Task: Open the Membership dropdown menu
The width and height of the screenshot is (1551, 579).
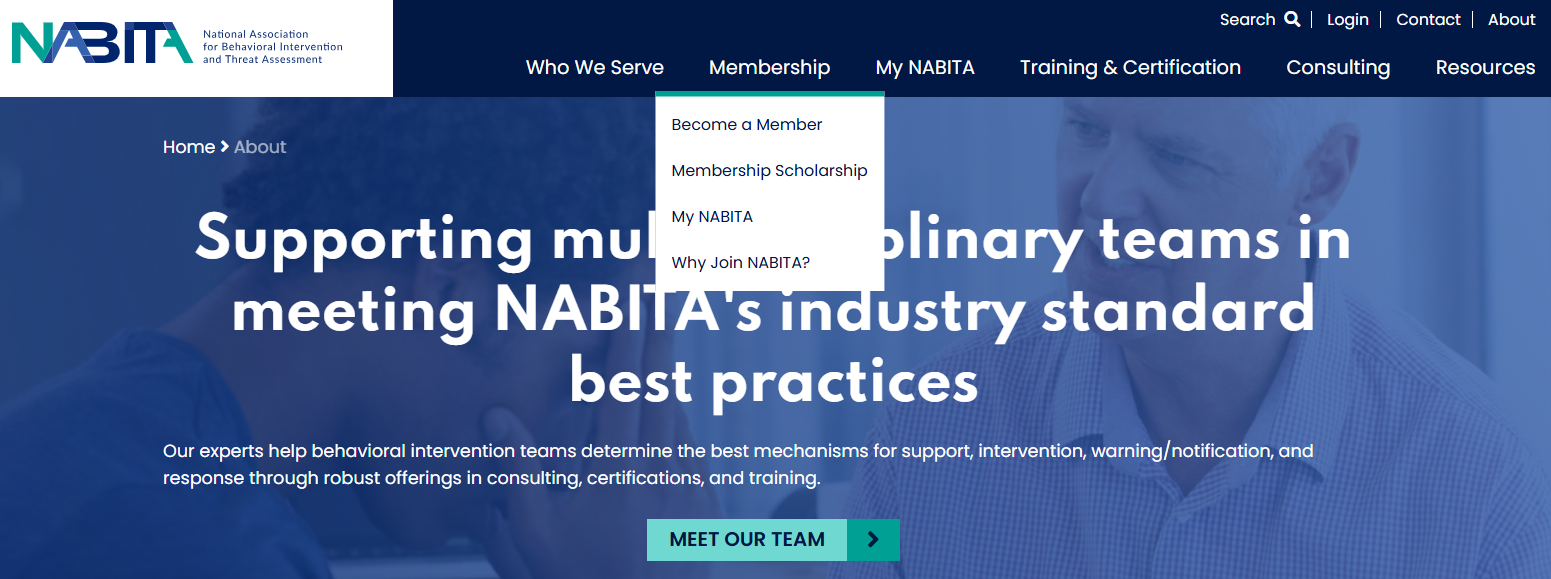Action: click(x=769, y=67)
